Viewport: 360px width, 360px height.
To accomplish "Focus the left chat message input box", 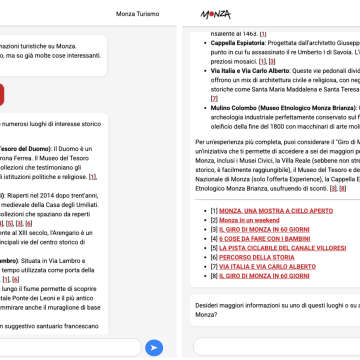I will [x=70, y=347].
